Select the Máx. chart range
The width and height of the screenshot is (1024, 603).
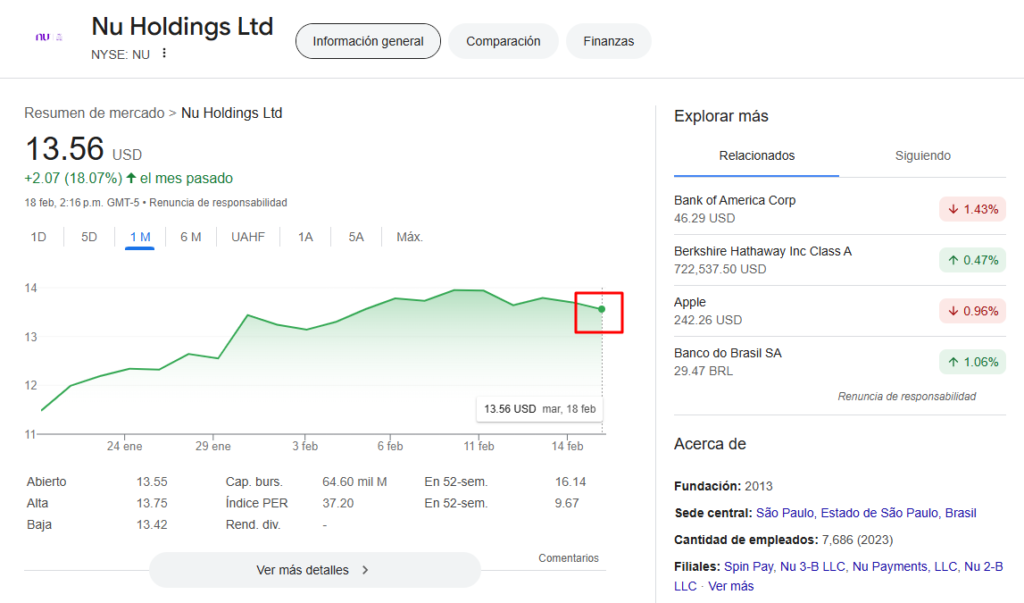tap(409, 237)
